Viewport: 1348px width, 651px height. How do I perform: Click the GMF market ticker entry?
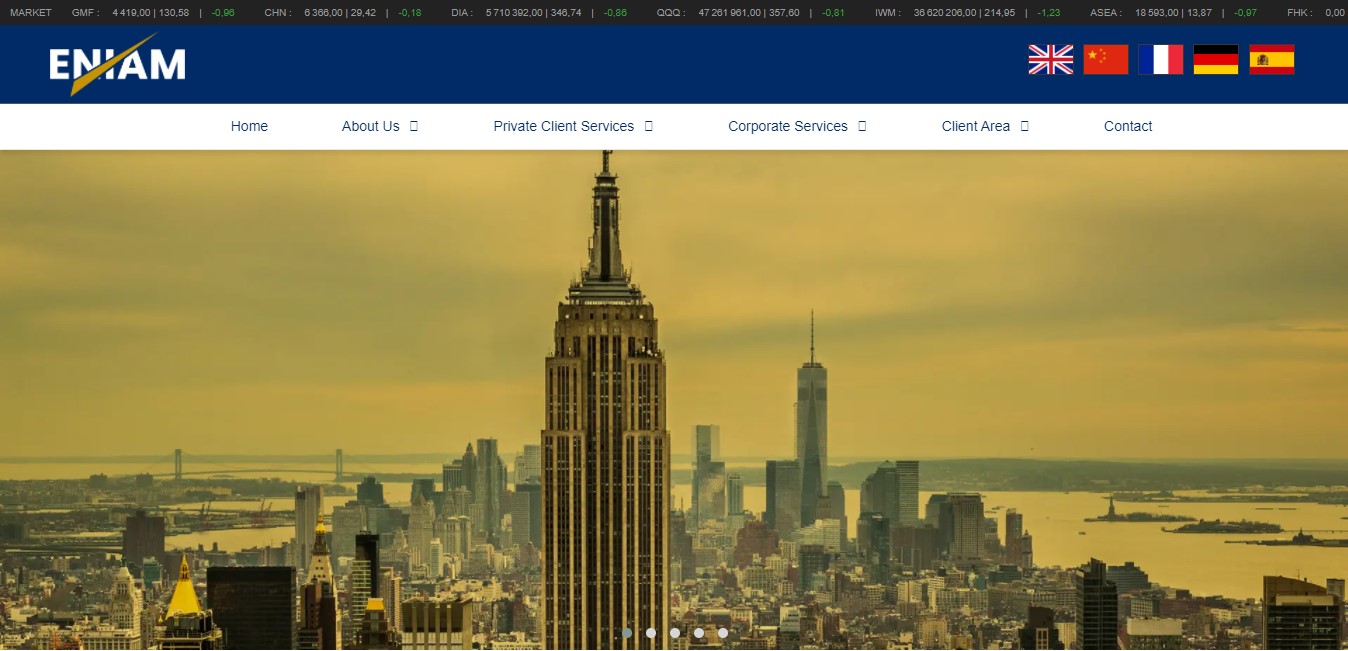(153, 13)
